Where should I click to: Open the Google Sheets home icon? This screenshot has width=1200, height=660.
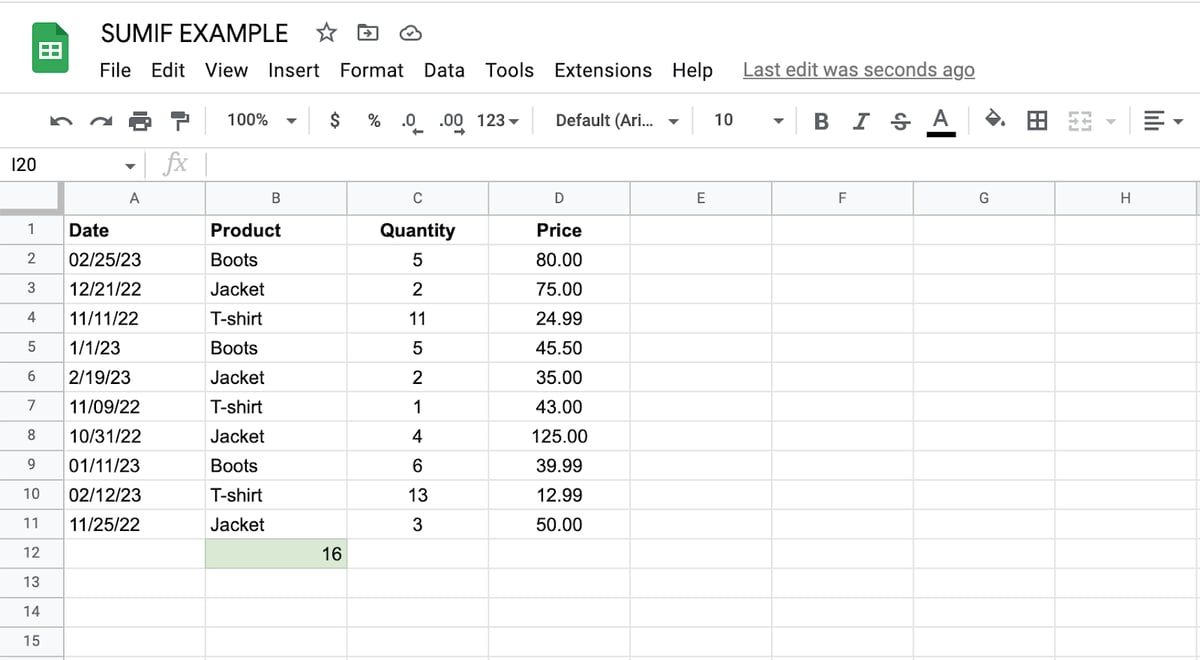coord(49,49)
